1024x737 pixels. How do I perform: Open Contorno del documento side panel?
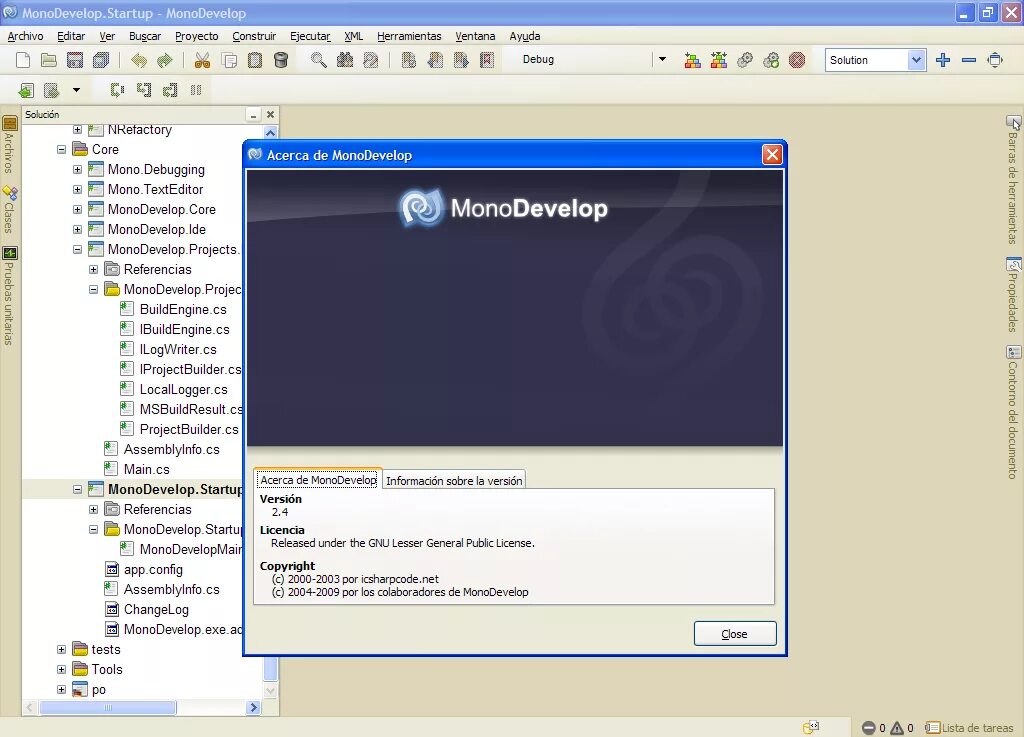tap(1013, 412)
